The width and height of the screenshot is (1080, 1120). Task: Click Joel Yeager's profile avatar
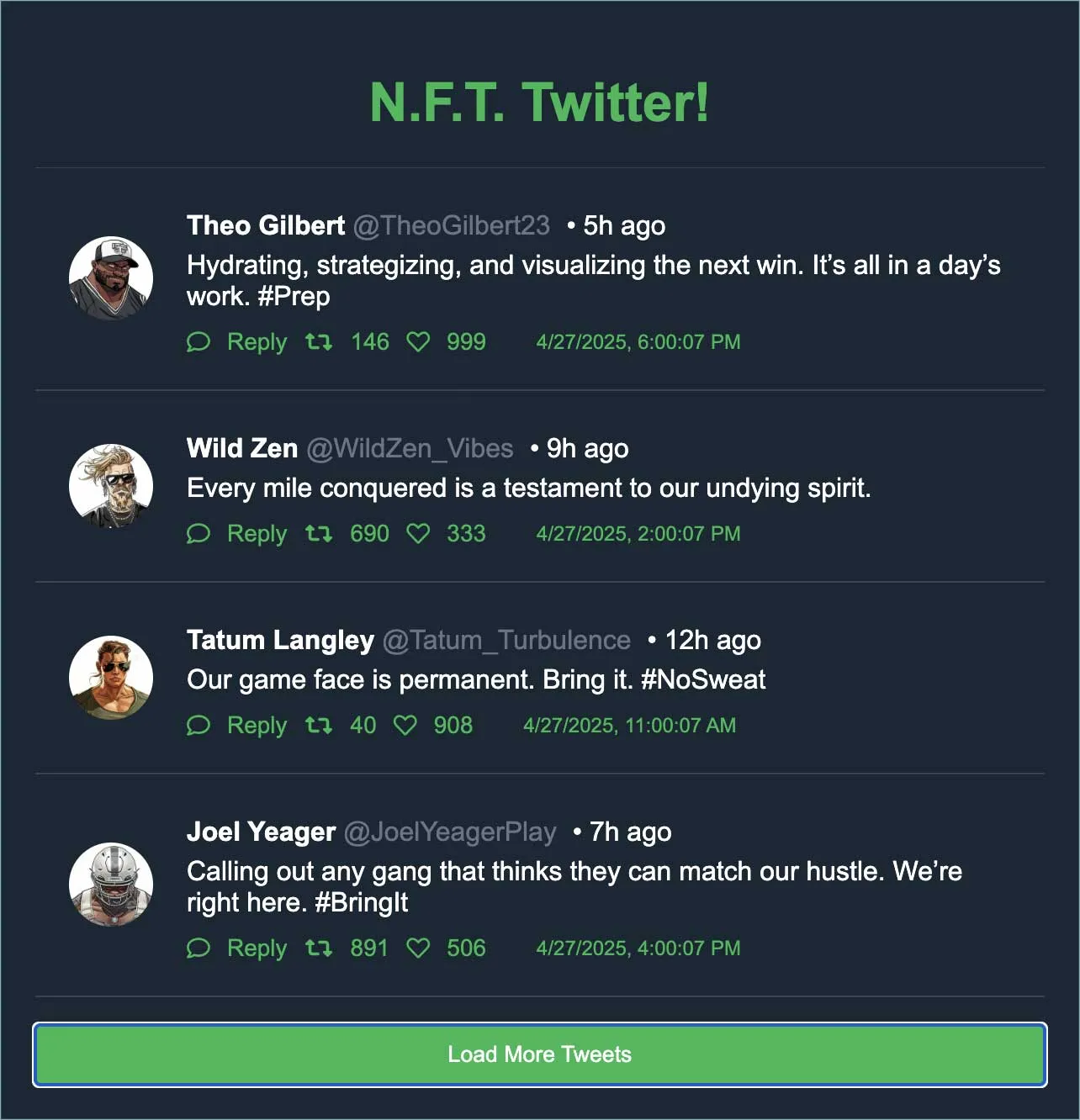coord(111,884)
